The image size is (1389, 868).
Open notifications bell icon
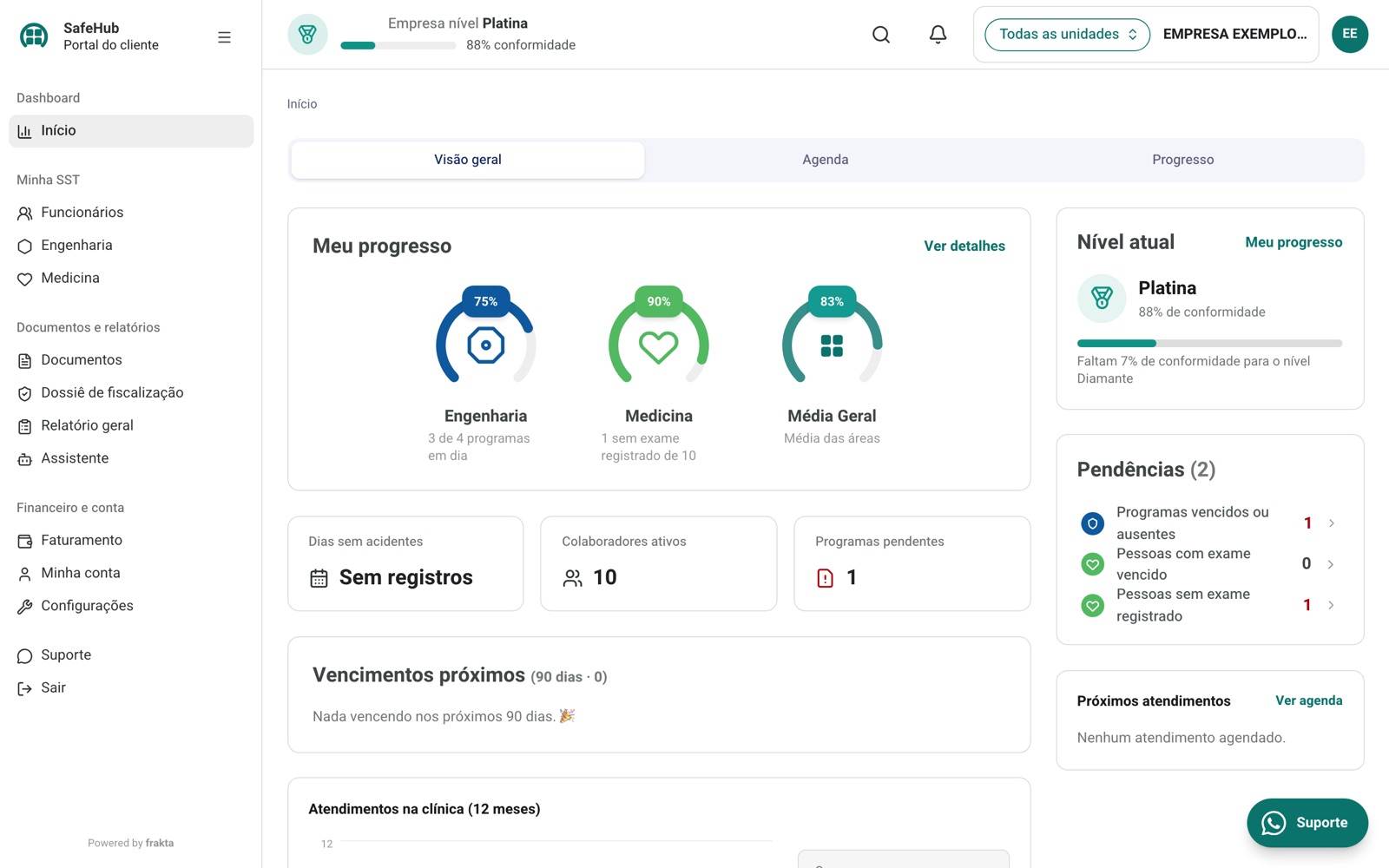pos(938,35)
